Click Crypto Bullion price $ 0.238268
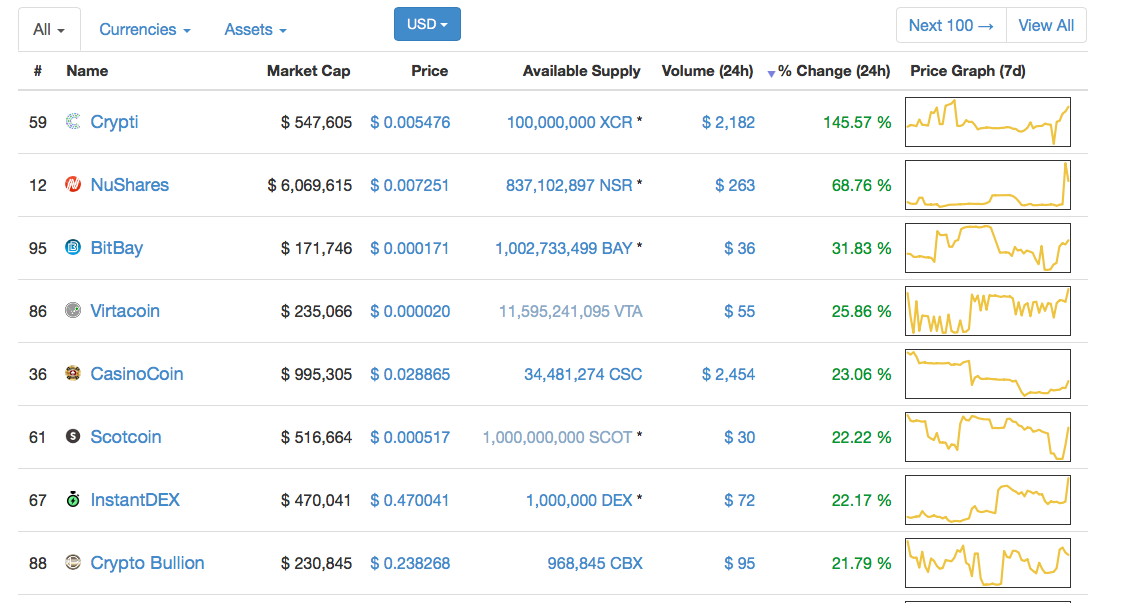Viewport: 1123px width, 603px height. click(x=410, y=564)
